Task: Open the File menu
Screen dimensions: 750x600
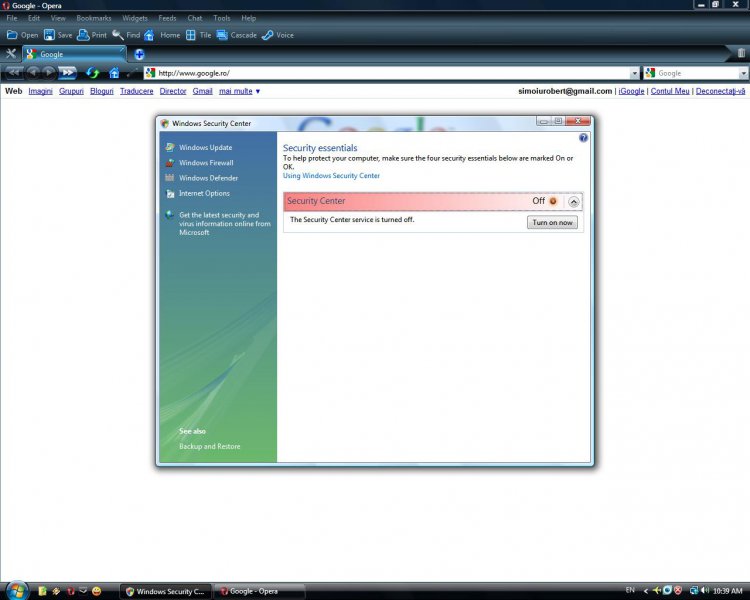Action: (x=12, y=18)
